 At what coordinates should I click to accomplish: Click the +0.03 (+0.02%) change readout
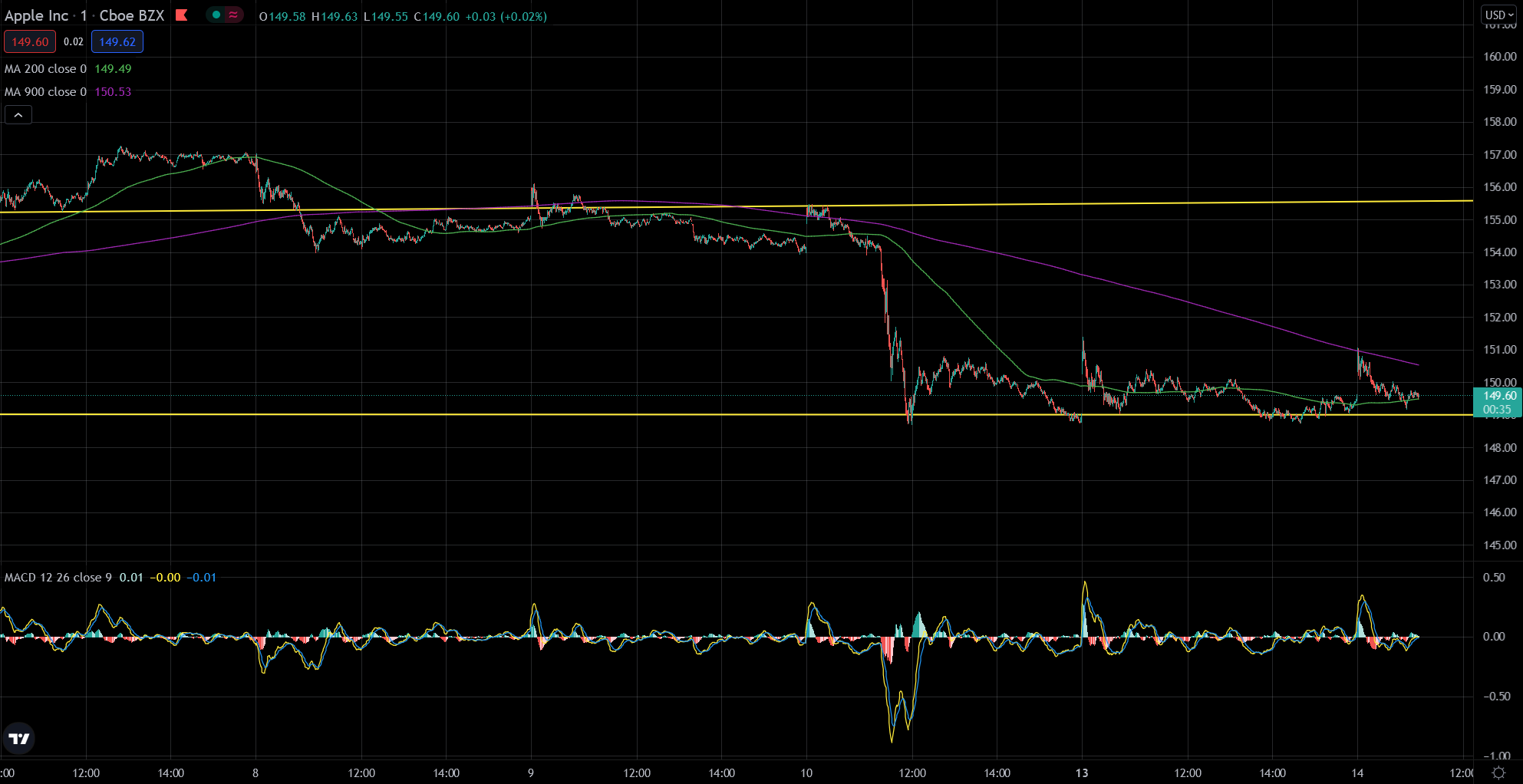(506, 16)
